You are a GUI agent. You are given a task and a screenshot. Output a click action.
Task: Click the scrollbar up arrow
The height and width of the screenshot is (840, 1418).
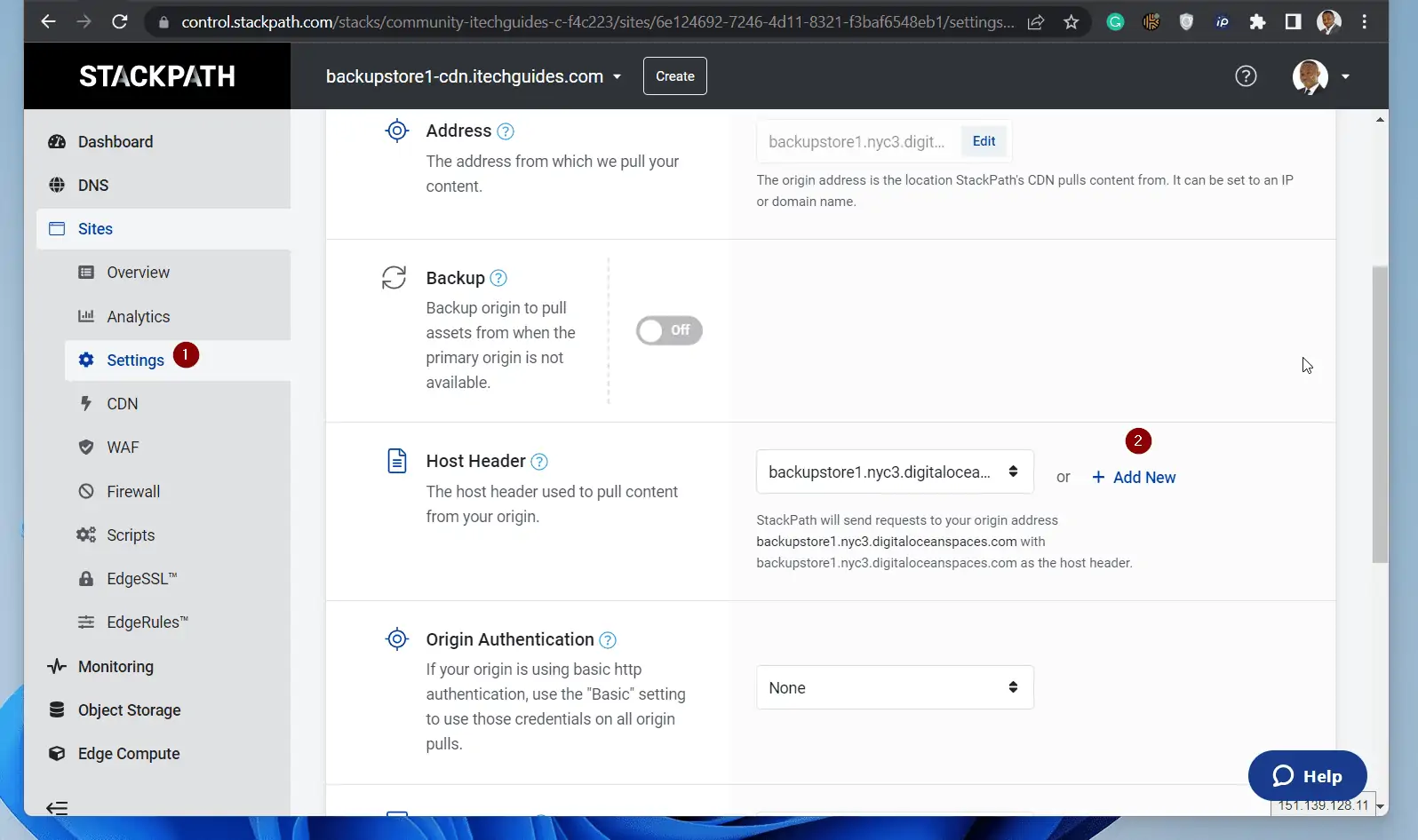click(1380, 119)
